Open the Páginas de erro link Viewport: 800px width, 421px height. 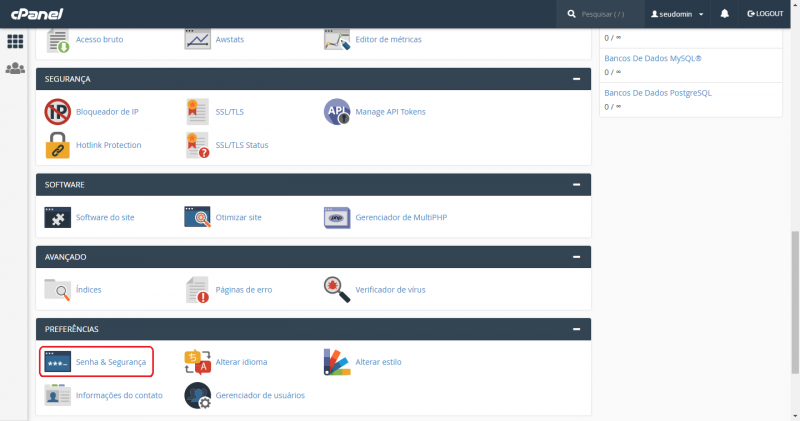click(x=243, y=289)
